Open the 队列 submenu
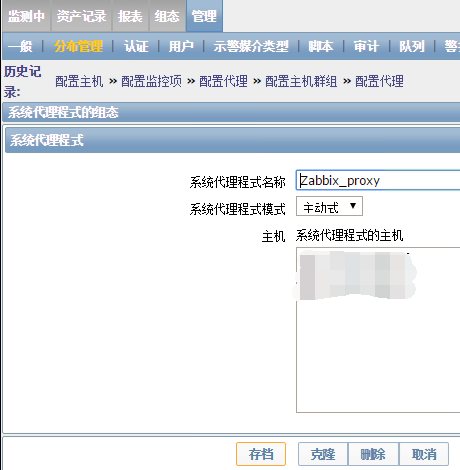Screen dimensions: 460x470 (412, 46)
